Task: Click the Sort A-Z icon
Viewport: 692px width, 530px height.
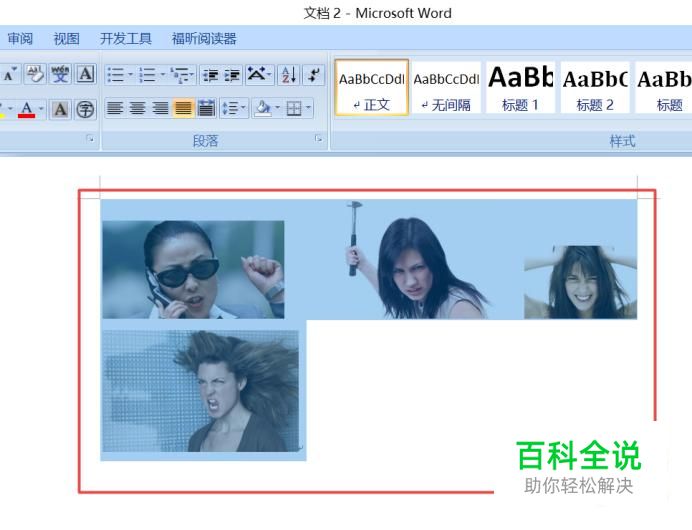Action: click(x=289, y=75)
